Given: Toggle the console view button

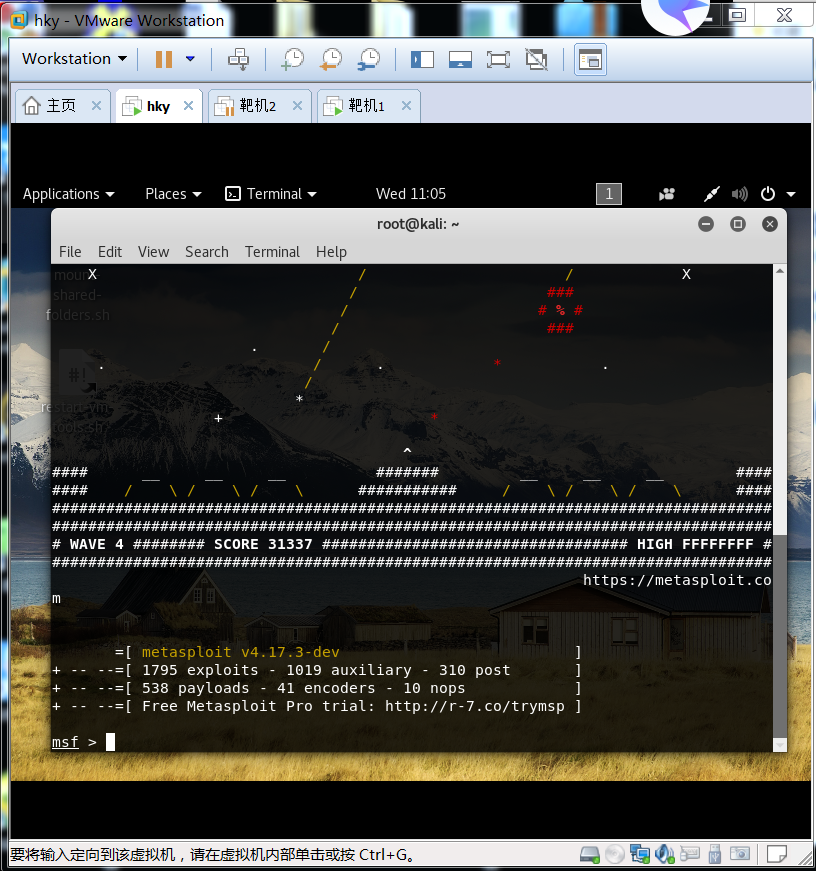Looking at the screenshot, I should tap(590, 59).
